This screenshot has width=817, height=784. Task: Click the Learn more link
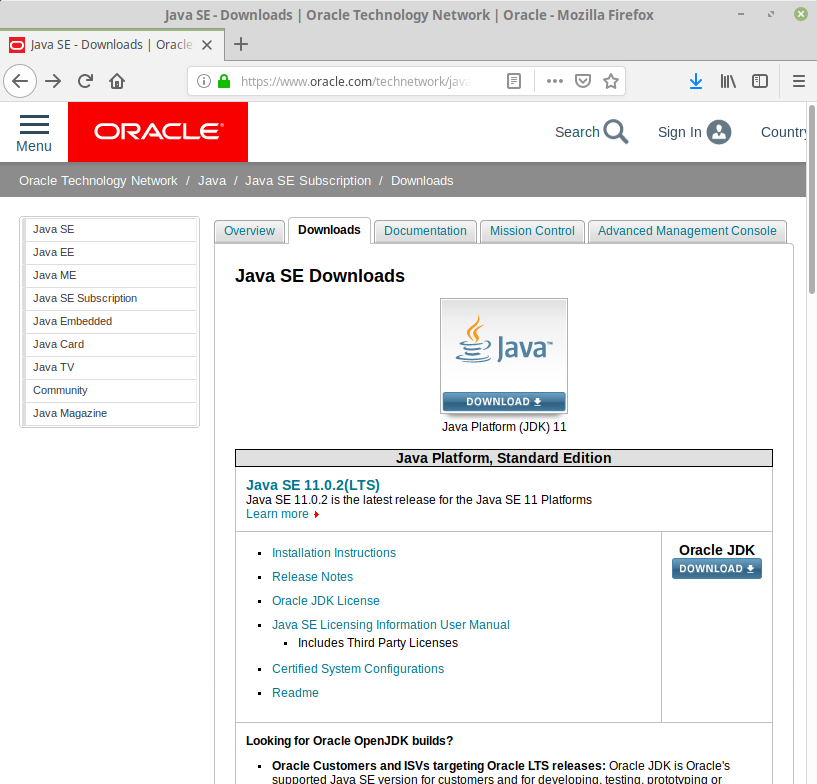[x=277, y=514]
